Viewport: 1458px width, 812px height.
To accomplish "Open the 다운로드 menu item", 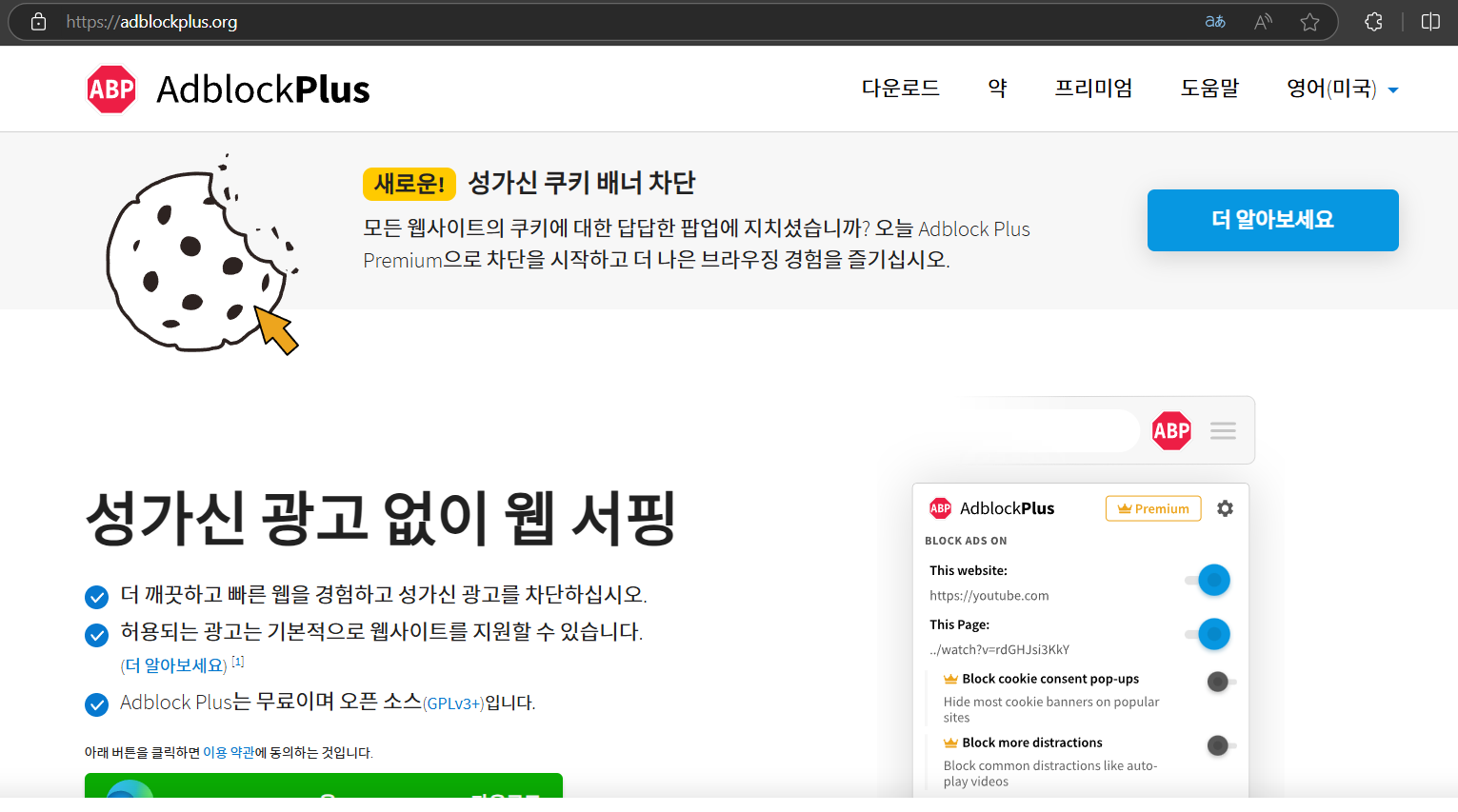I will (899, 88).
